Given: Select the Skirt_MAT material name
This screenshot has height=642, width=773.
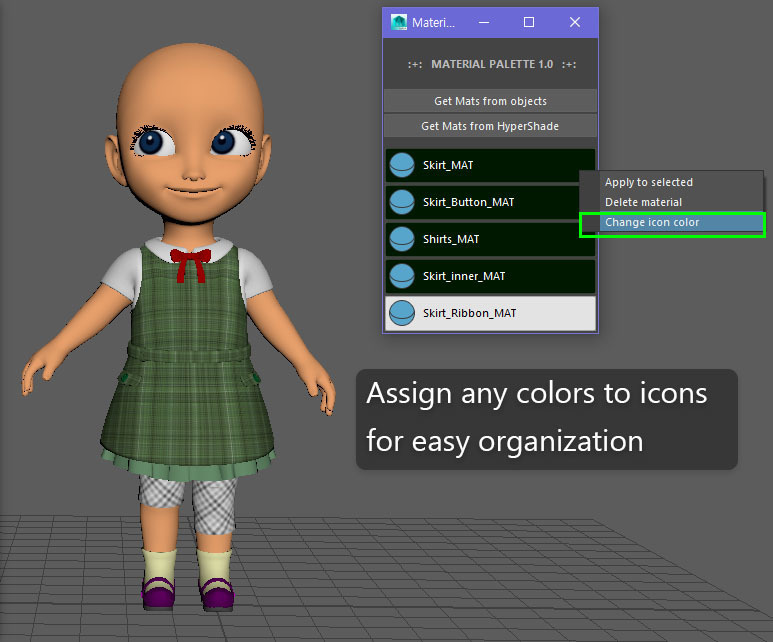Looking at the screenshot, I should [x=448, y=165].
